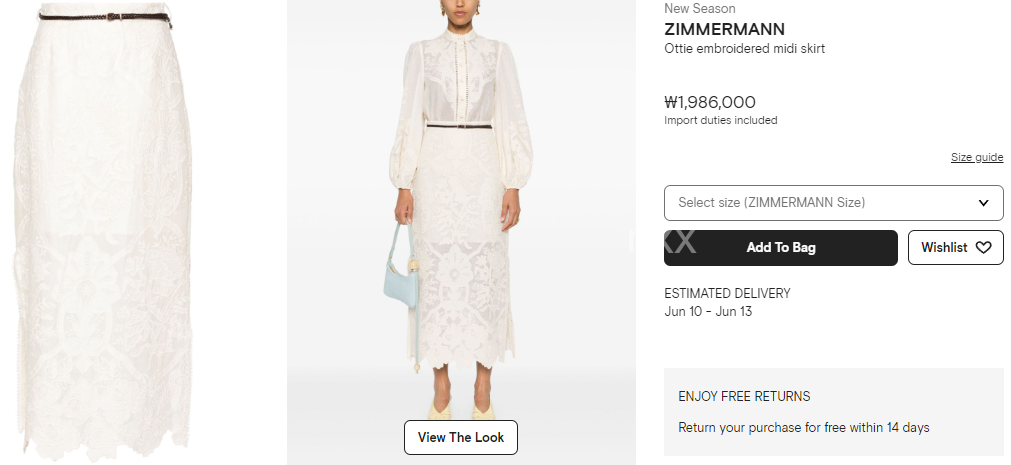Click the View The Look button
The height and width of the screenshot is (465, 1011).
[461, 437]
